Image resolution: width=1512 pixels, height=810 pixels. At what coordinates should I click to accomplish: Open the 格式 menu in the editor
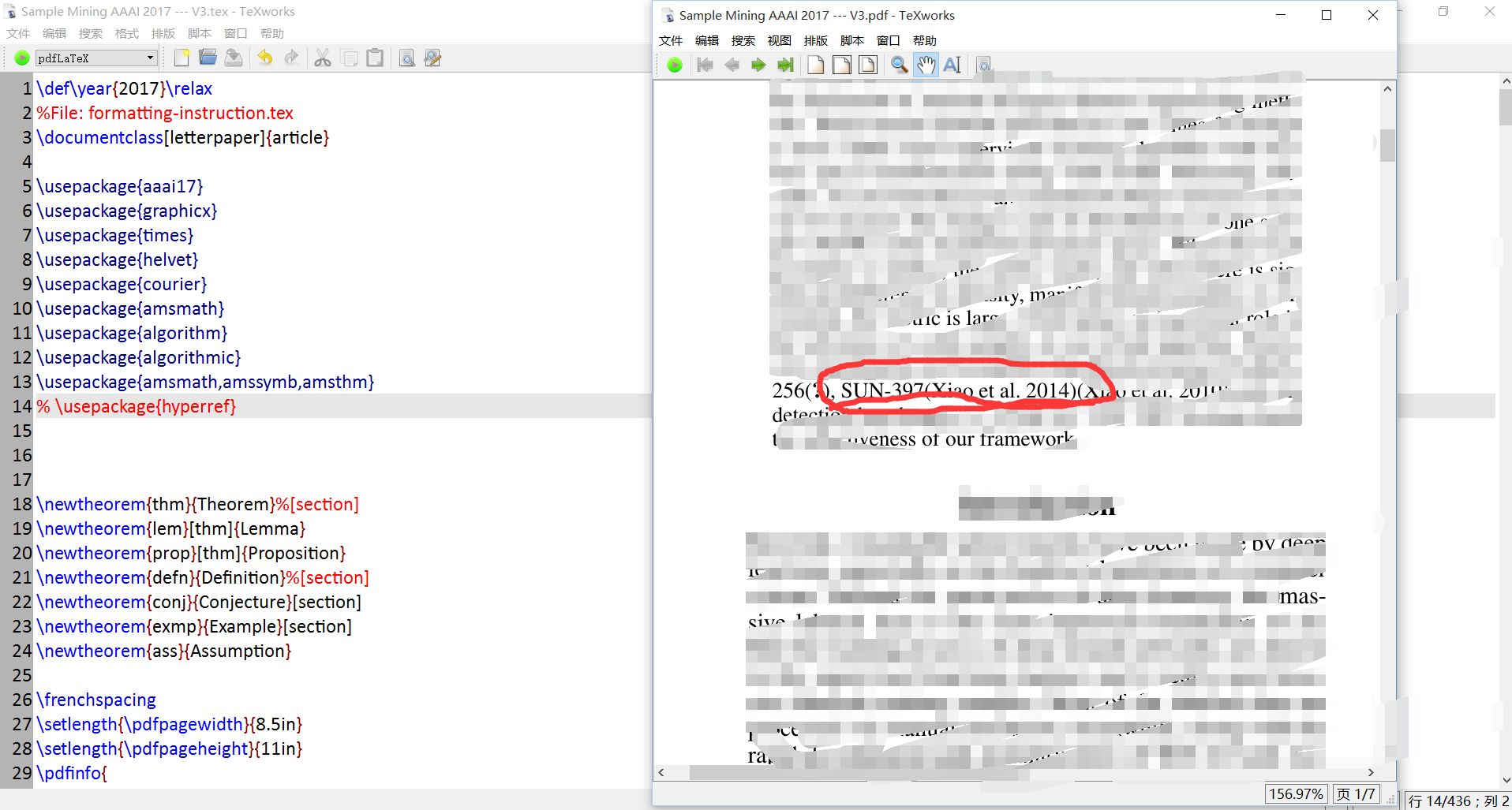point(126,33)
